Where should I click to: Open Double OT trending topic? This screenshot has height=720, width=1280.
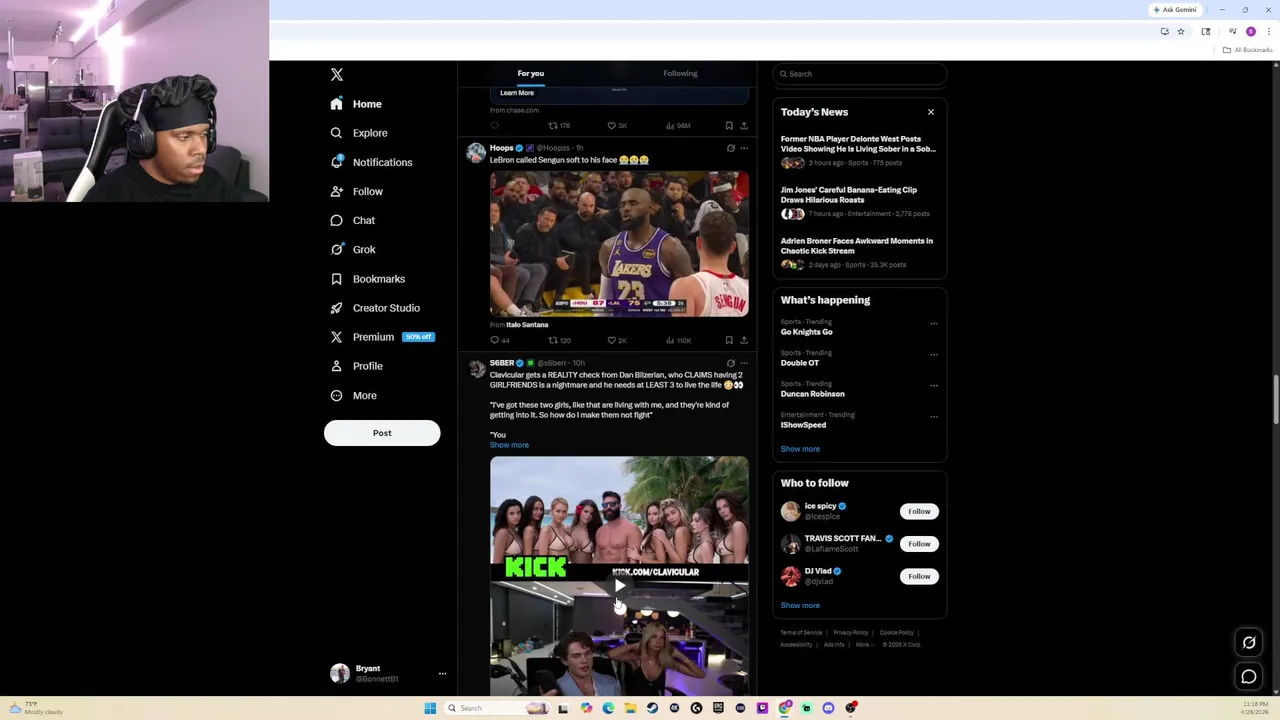pos(800,363)
